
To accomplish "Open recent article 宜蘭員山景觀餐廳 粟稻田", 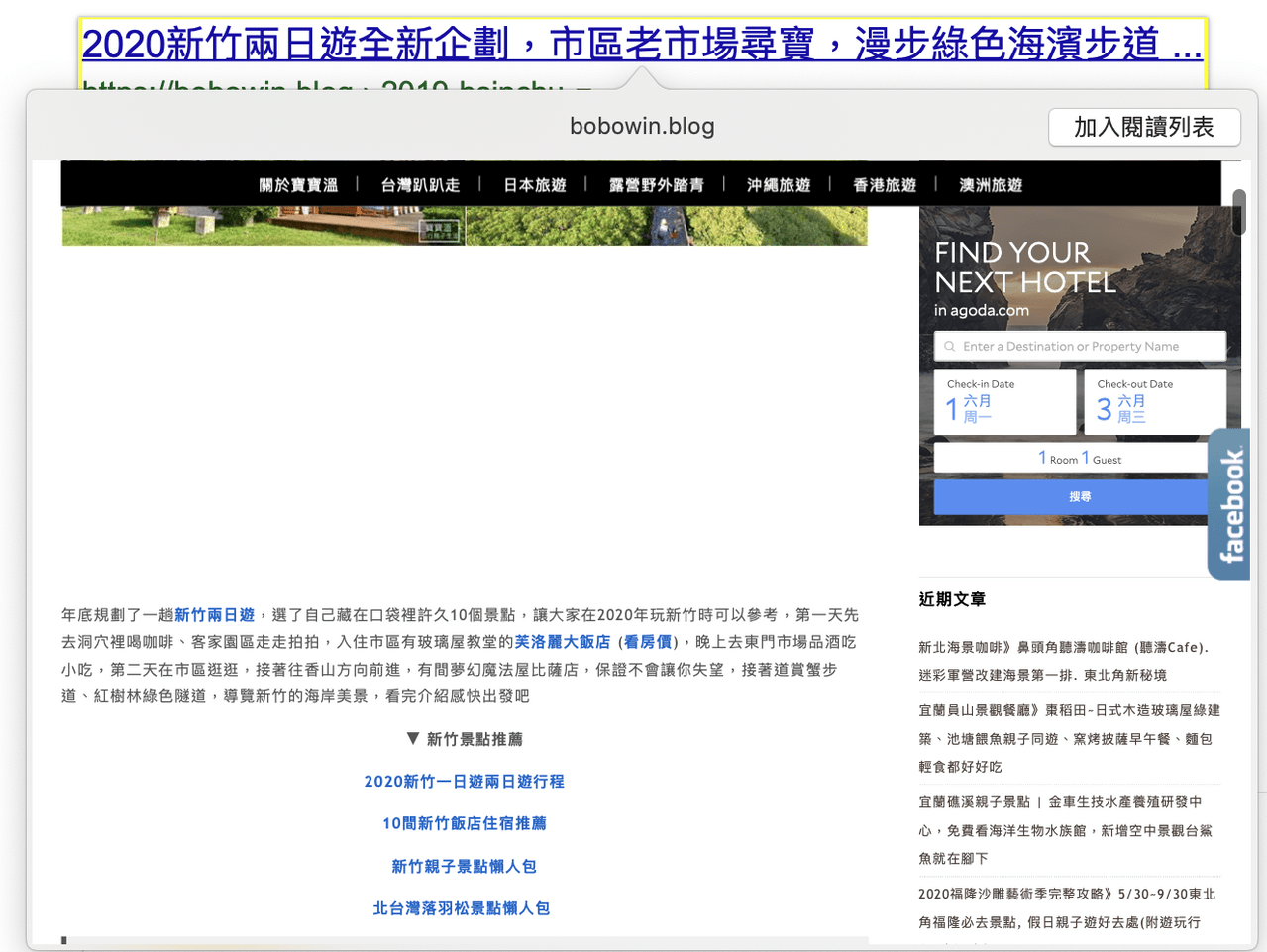I will [1069, 738].
